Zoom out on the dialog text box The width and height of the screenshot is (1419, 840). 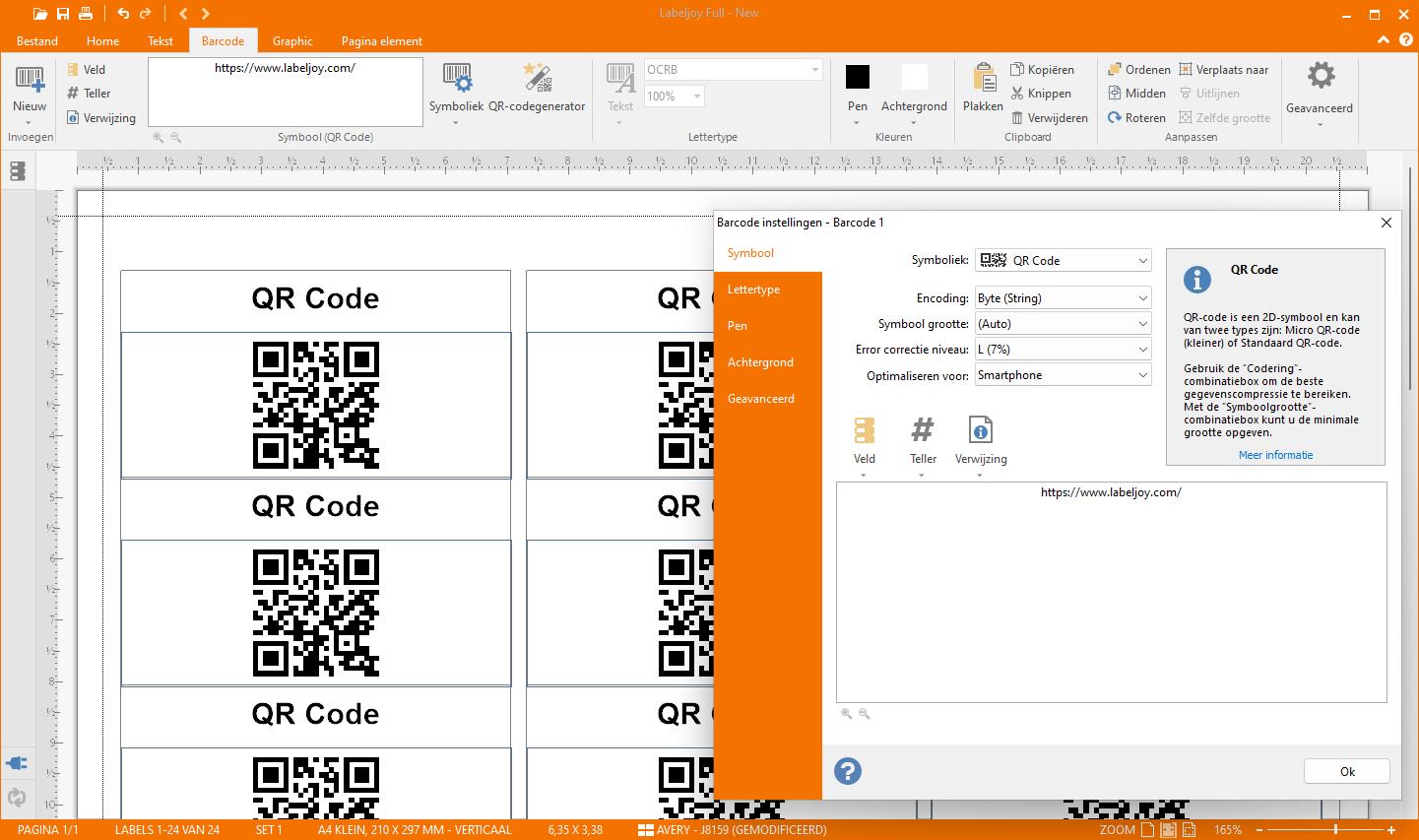click(865, 714)
